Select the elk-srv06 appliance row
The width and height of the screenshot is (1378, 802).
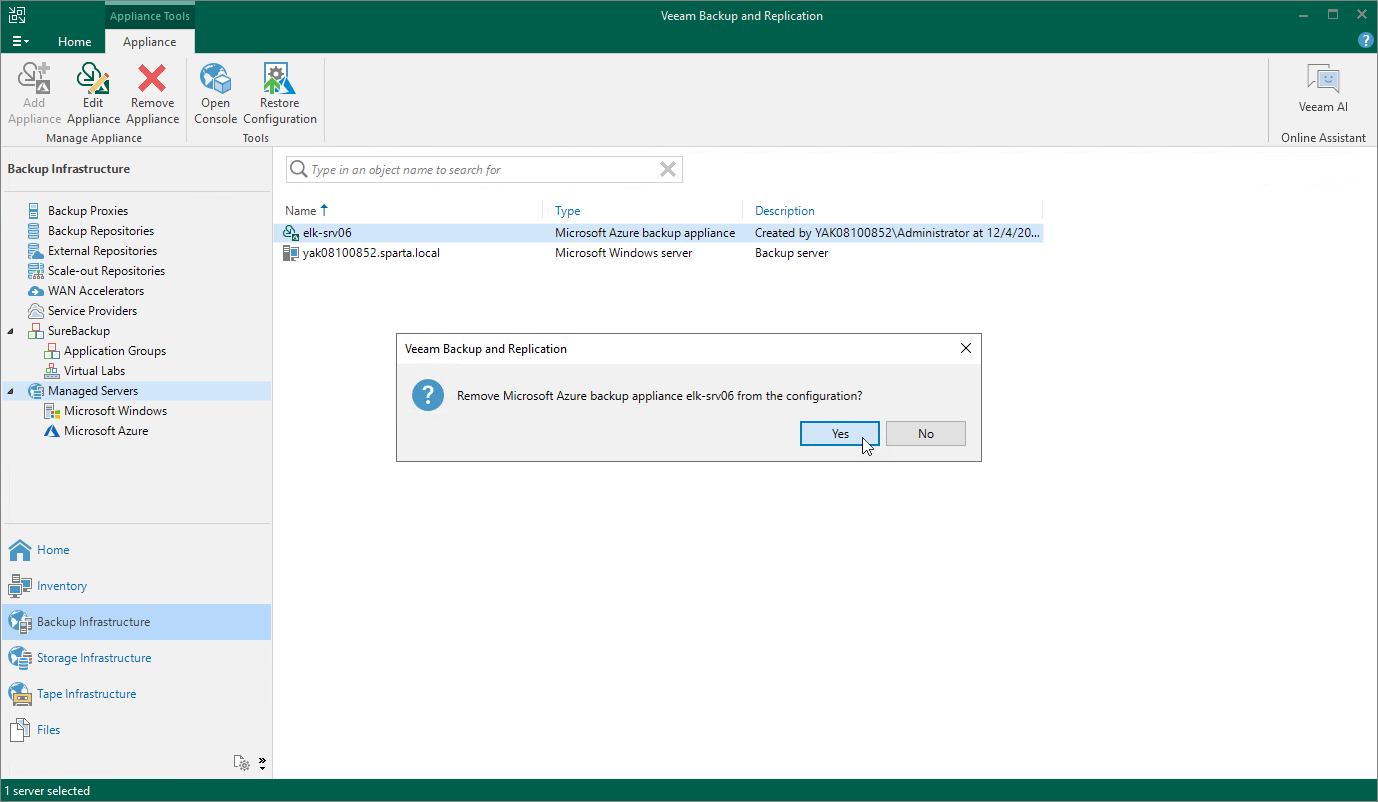pyautogui.click(x=659, y=233)
